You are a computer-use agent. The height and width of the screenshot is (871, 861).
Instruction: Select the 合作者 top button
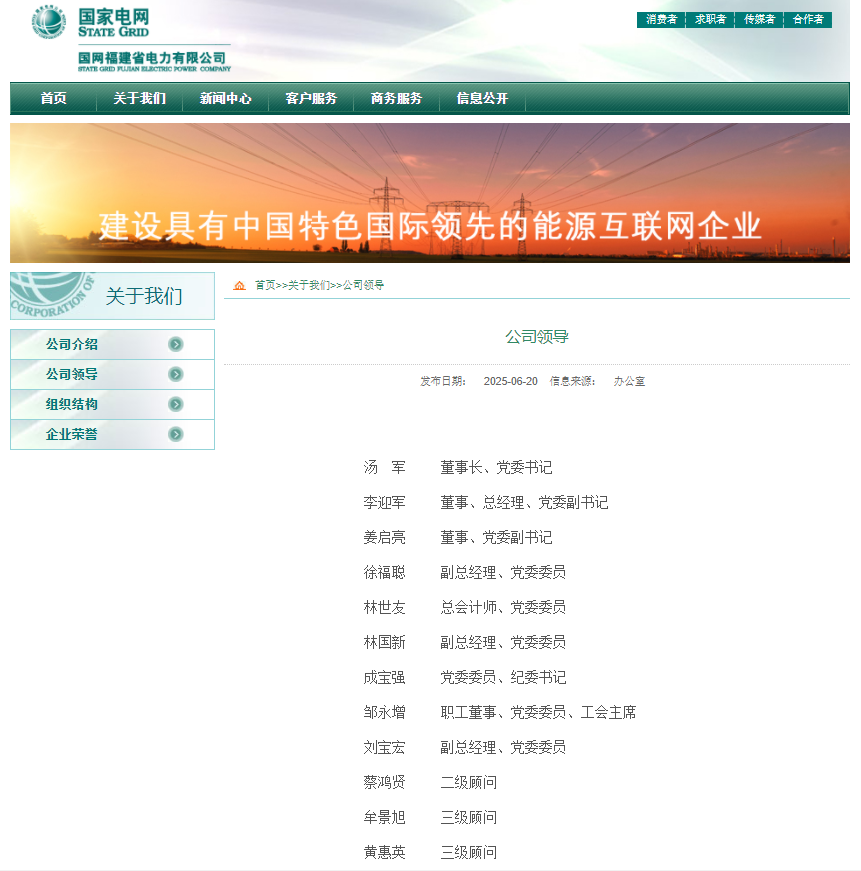[808, 20]
